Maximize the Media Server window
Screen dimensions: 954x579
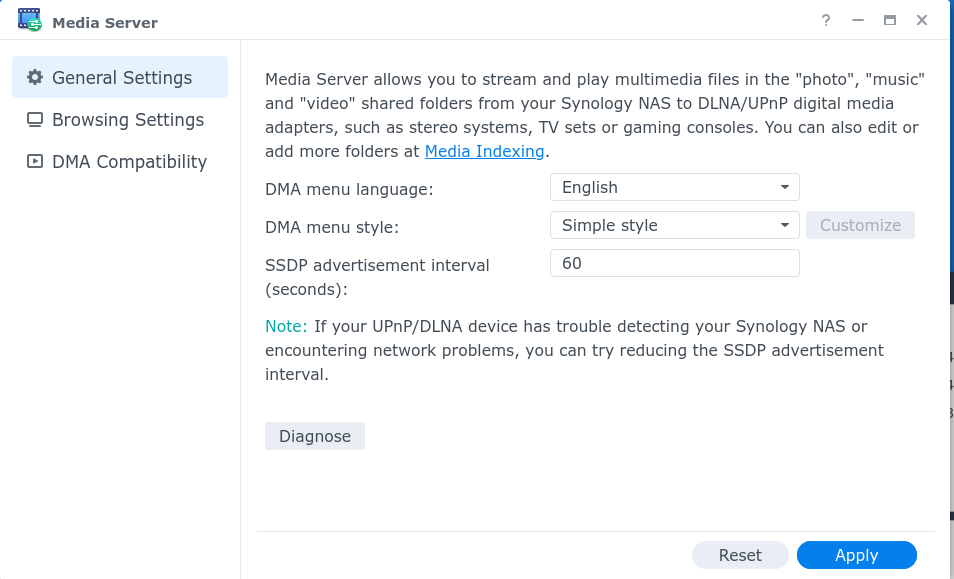(x=890, y=21)
